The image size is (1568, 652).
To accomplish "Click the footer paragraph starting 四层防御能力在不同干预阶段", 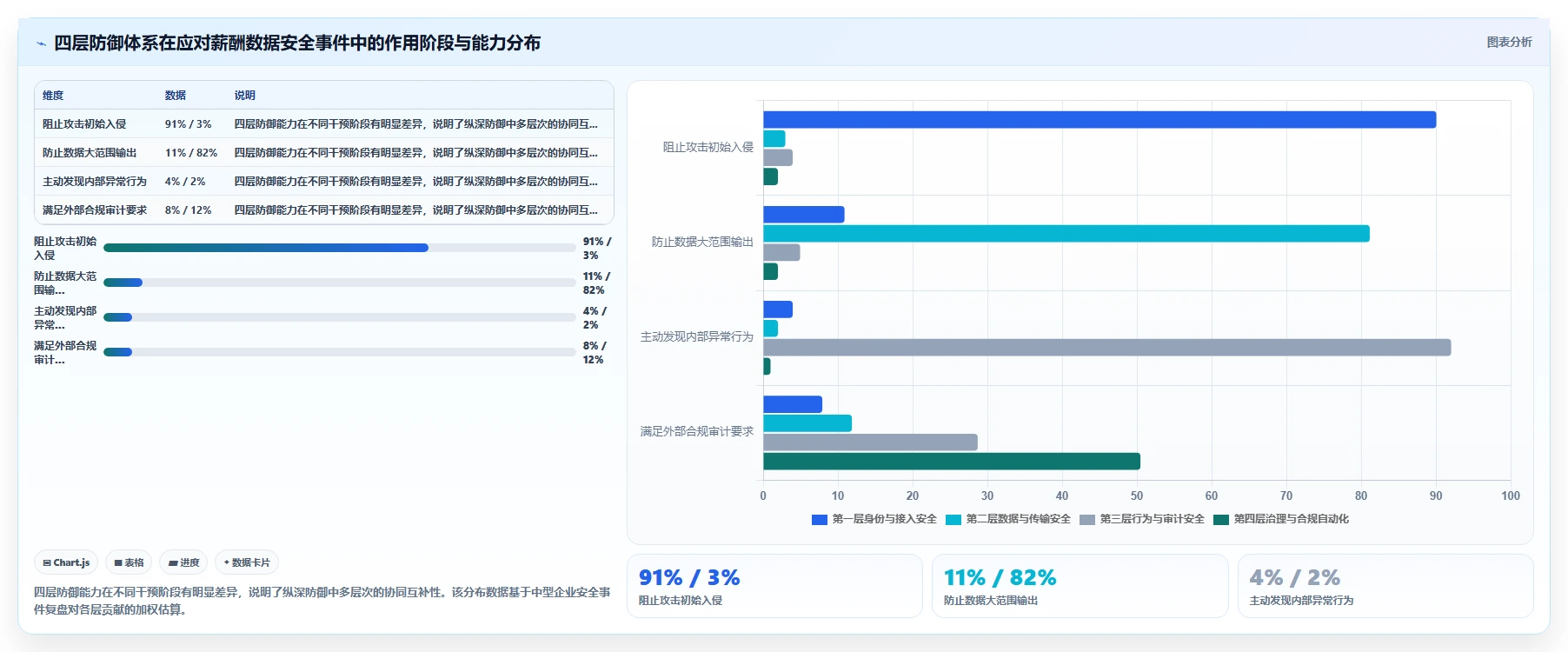I will (322, 601).
